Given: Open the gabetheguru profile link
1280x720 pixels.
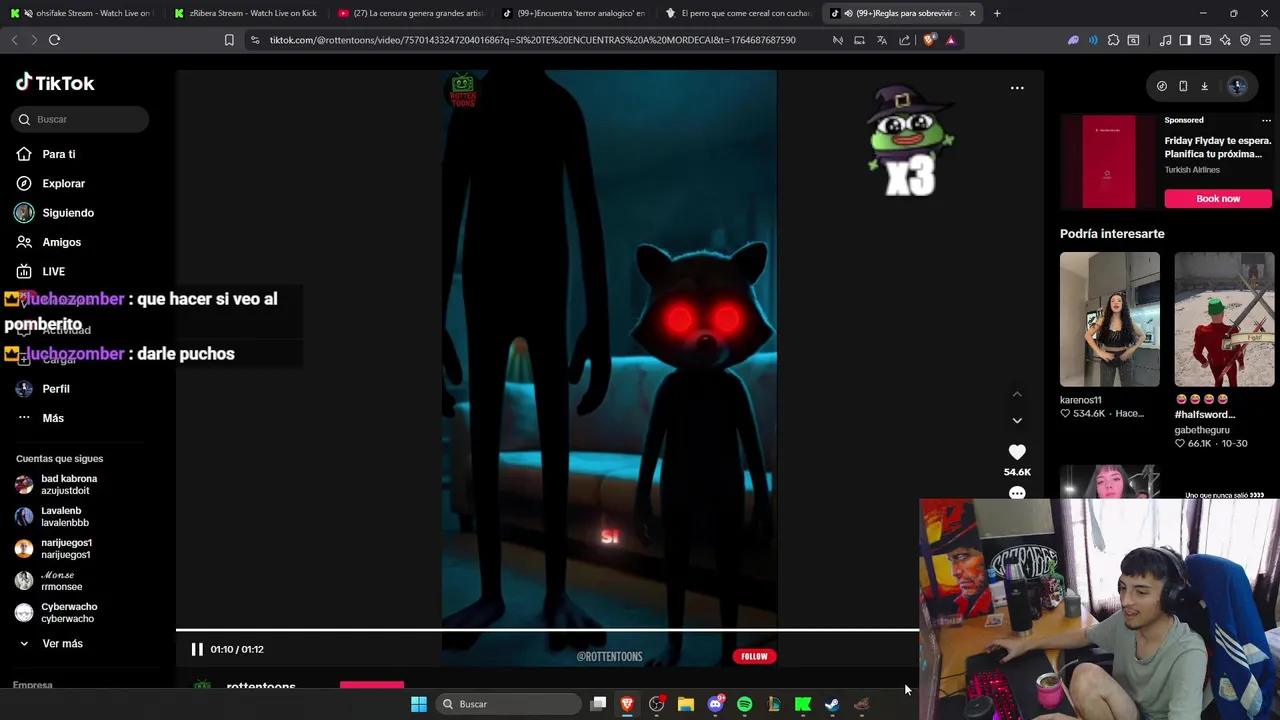Looking at the screenshot, I should 1202,430.
